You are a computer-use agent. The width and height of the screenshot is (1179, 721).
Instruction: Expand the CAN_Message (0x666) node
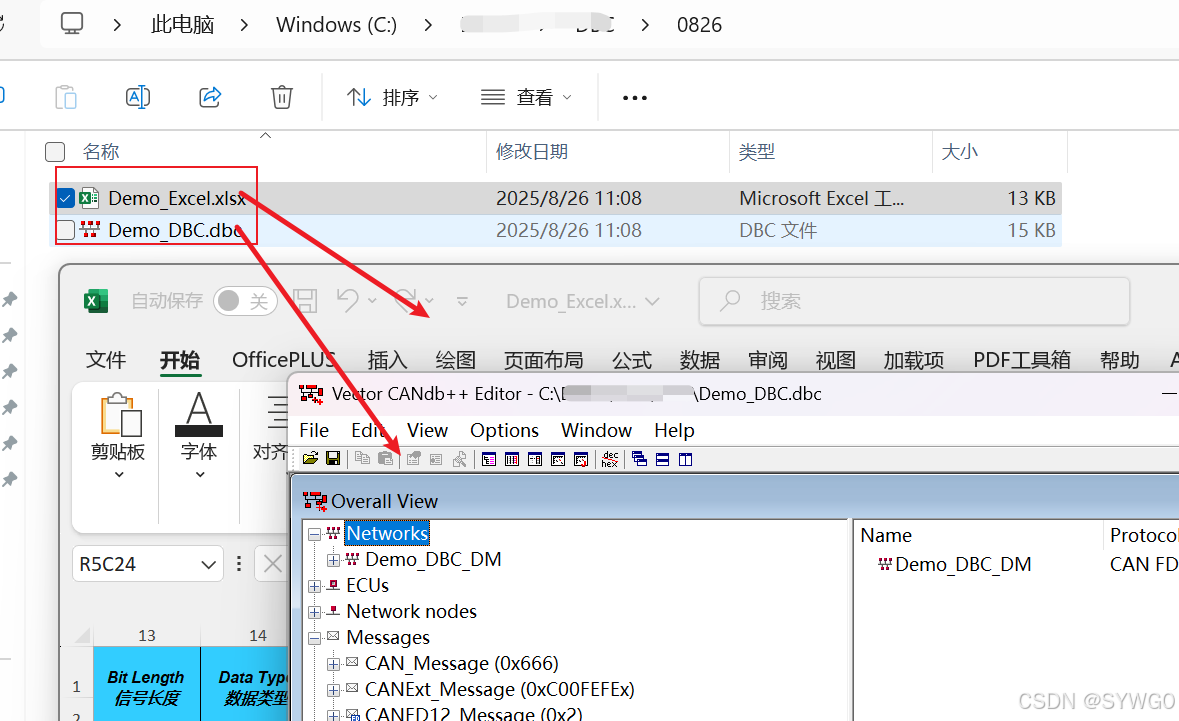tap(333, 664)
